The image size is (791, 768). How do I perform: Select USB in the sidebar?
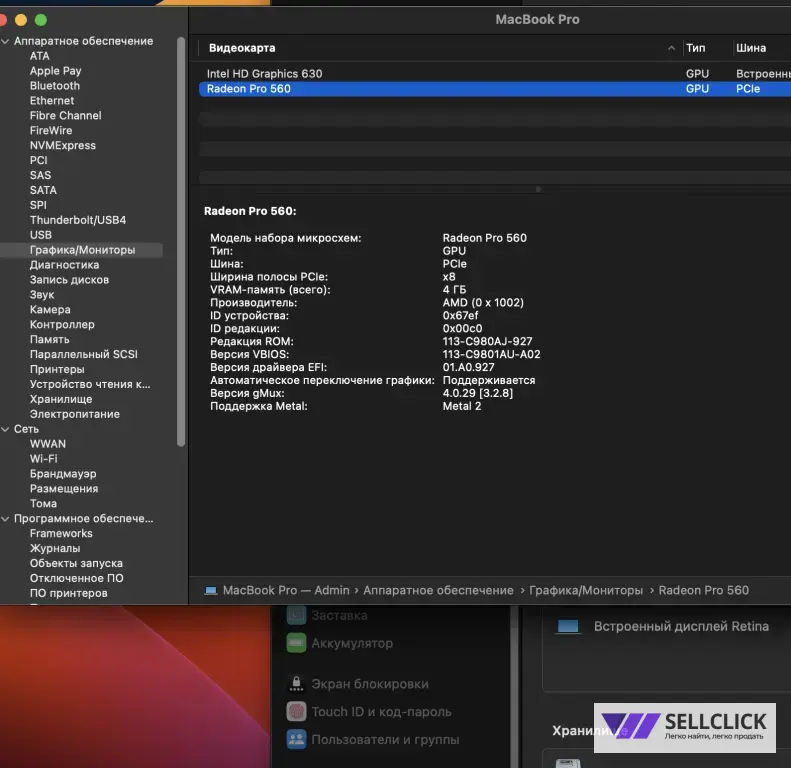pyautogui.click(x=40, y=235)
